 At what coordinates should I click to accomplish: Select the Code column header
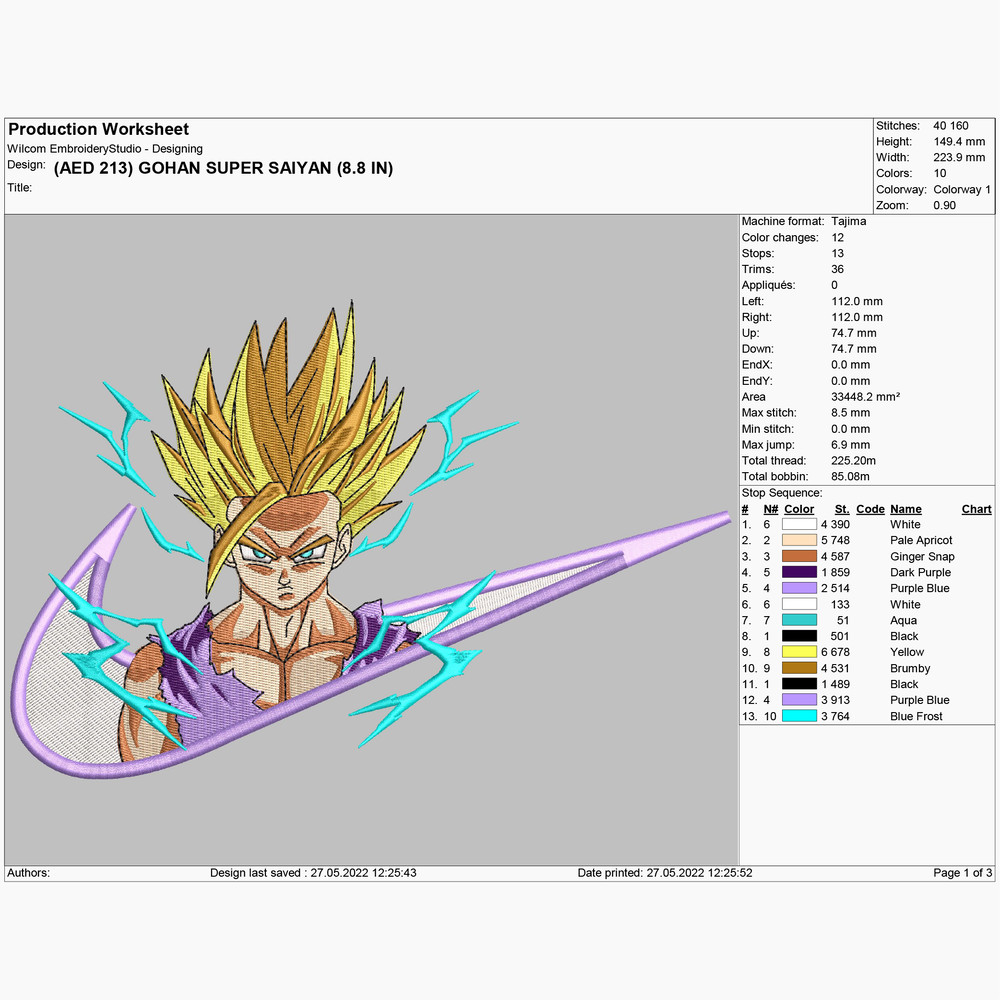coord(870,509)
